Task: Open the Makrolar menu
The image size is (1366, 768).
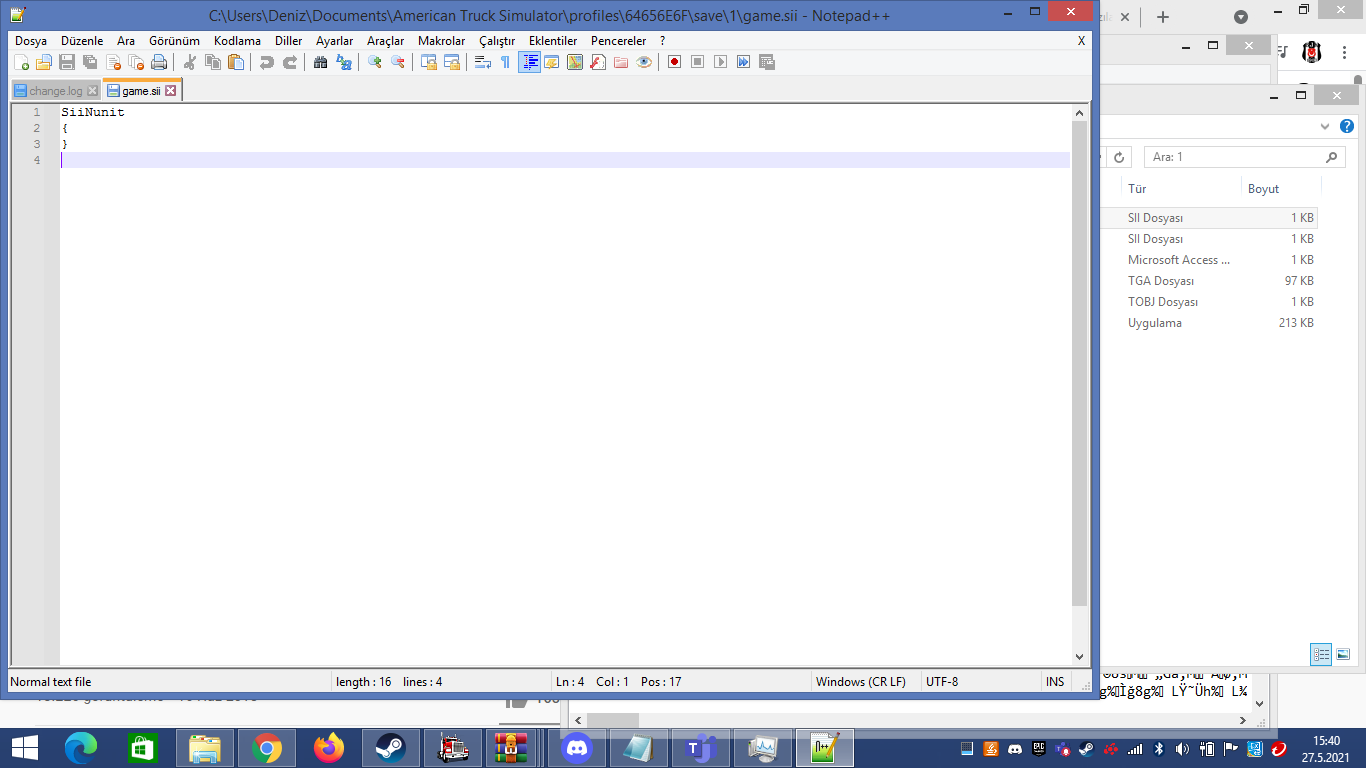Action: click(442, 41)
